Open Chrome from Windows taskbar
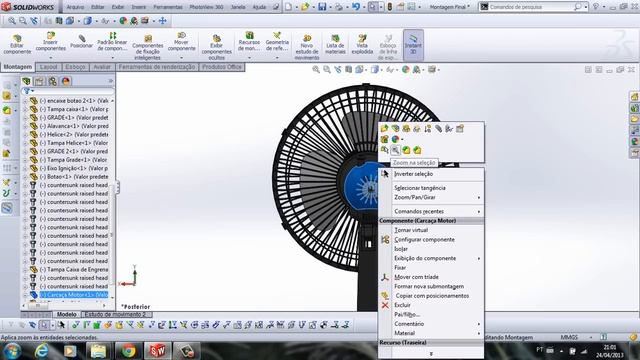This screenshot has height=360, width=640. tap(128, 351)
